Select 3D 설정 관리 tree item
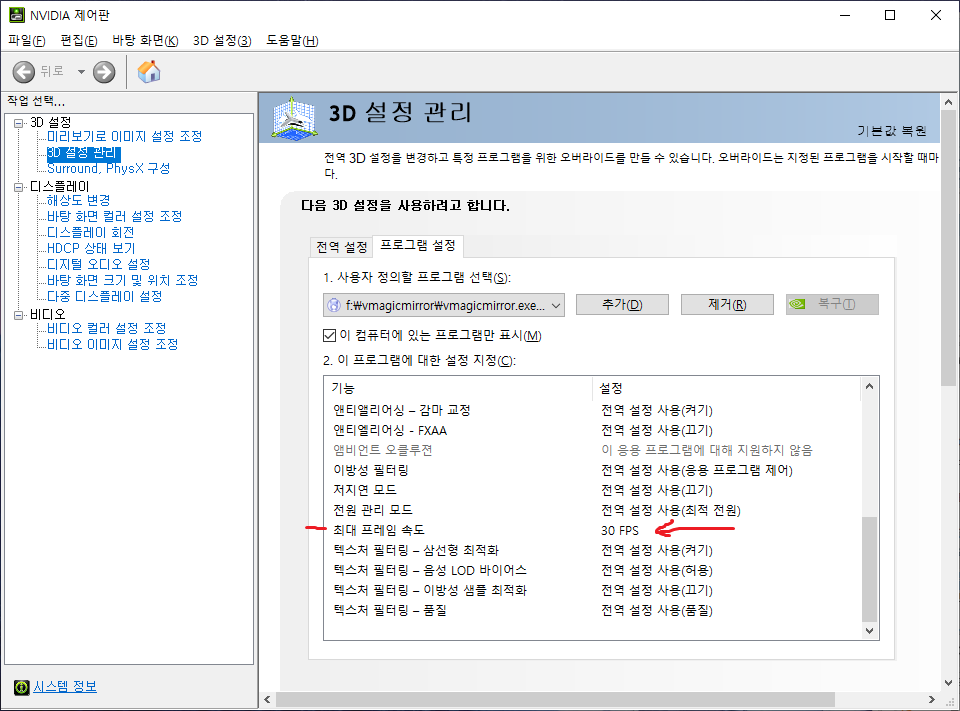960x711 pixels. [83, 152]
